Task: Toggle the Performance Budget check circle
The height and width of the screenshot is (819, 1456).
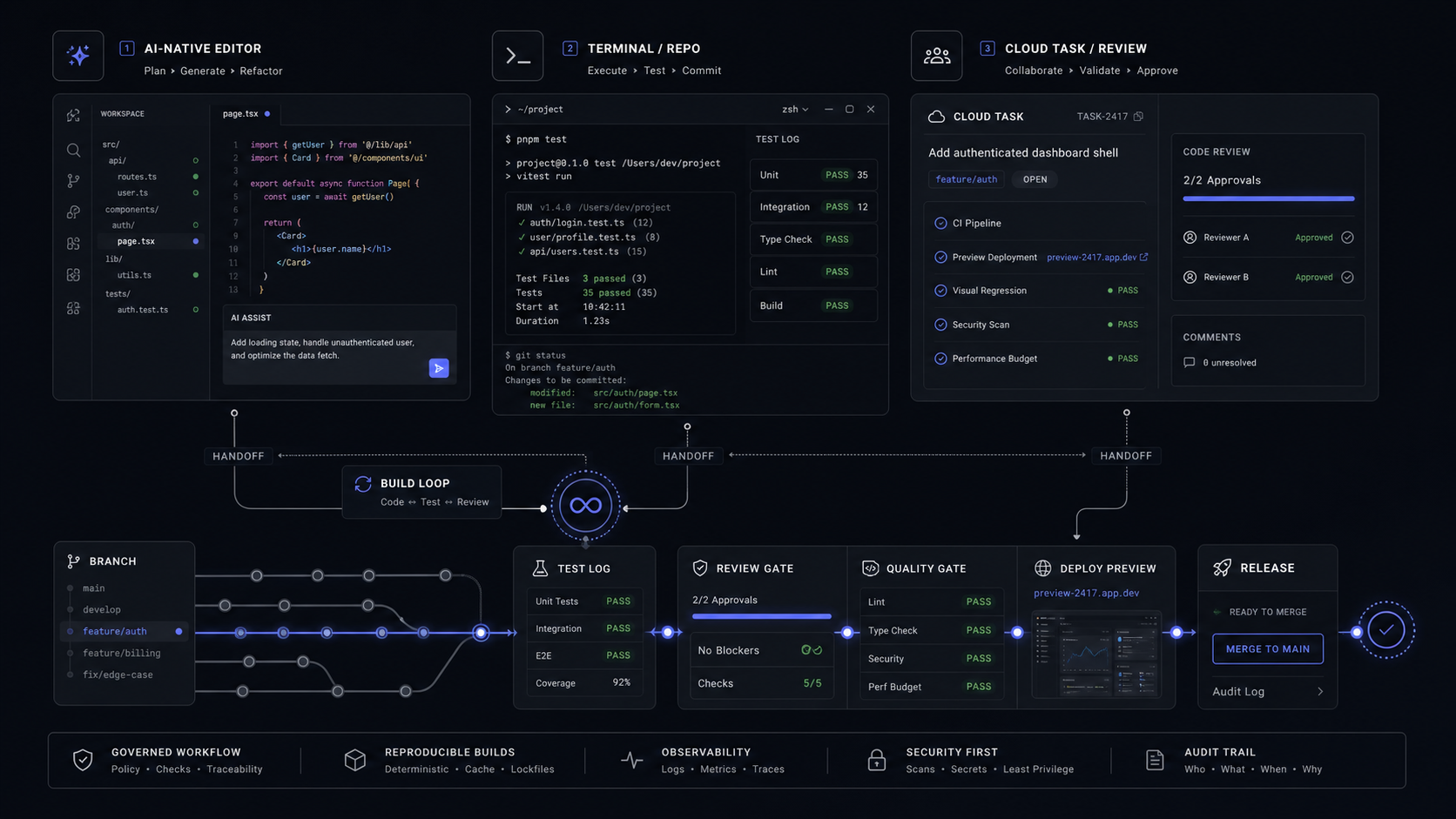Action: [940, 359]
